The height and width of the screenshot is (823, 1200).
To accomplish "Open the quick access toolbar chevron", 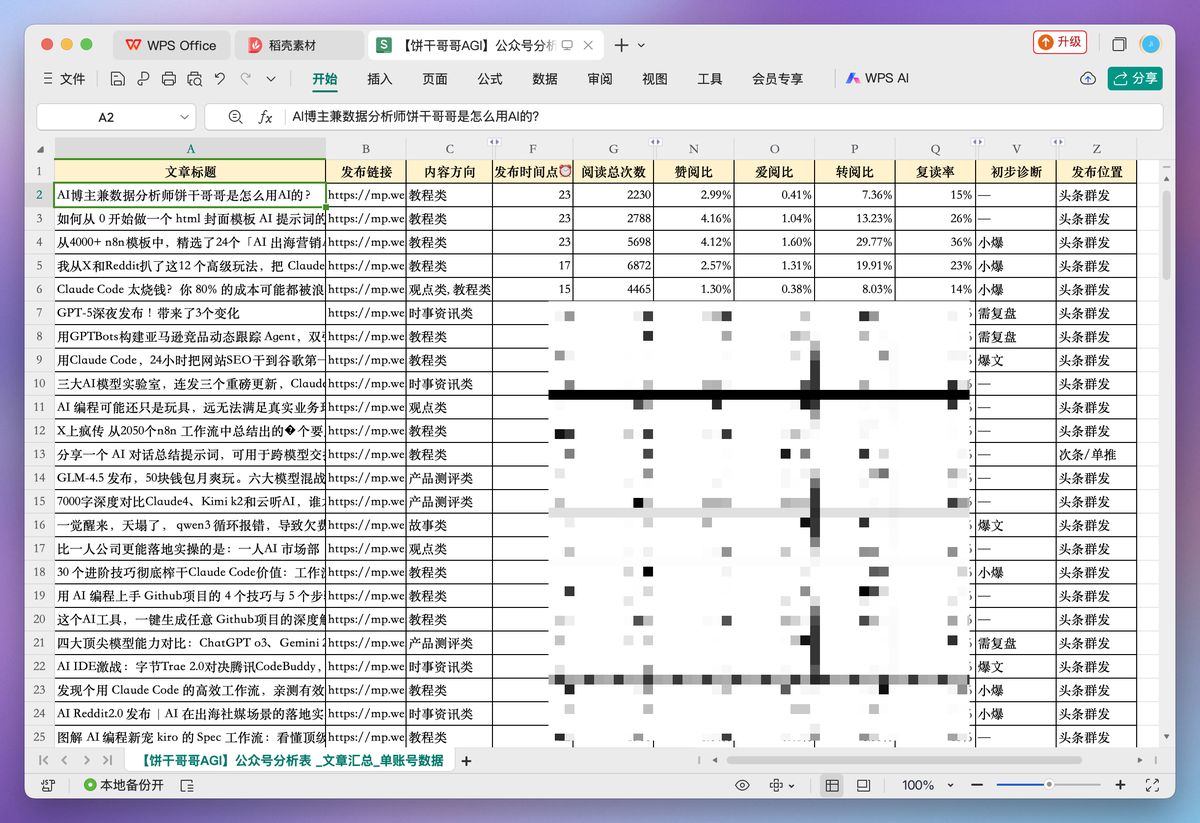I will 270,79.
